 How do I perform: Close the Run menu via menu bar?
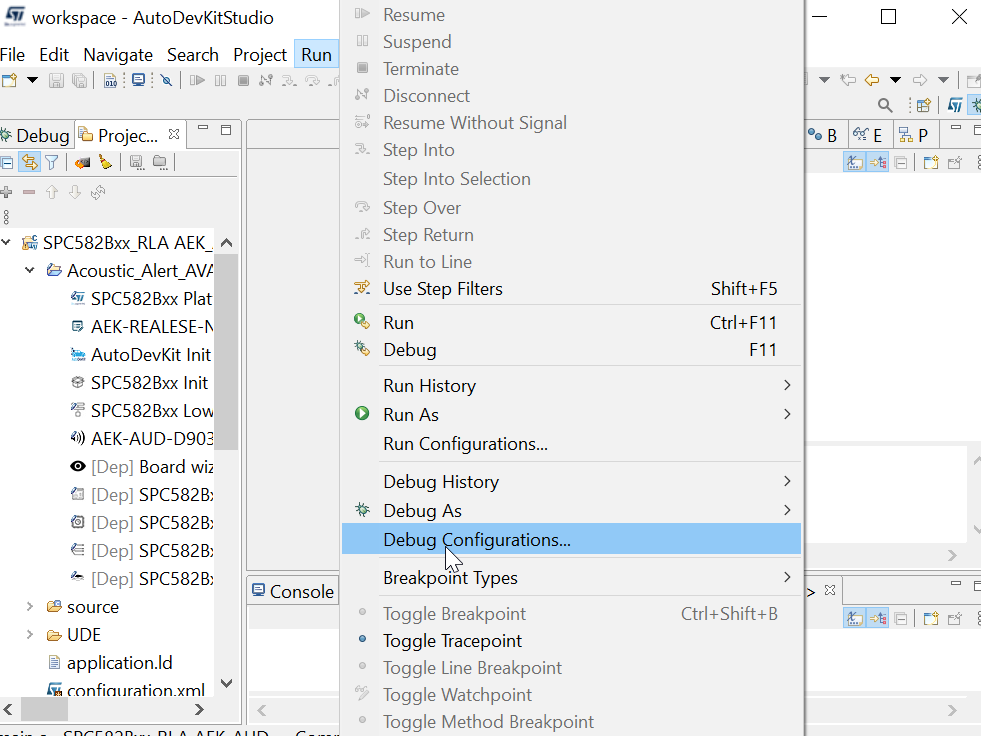tap(317, 55)
